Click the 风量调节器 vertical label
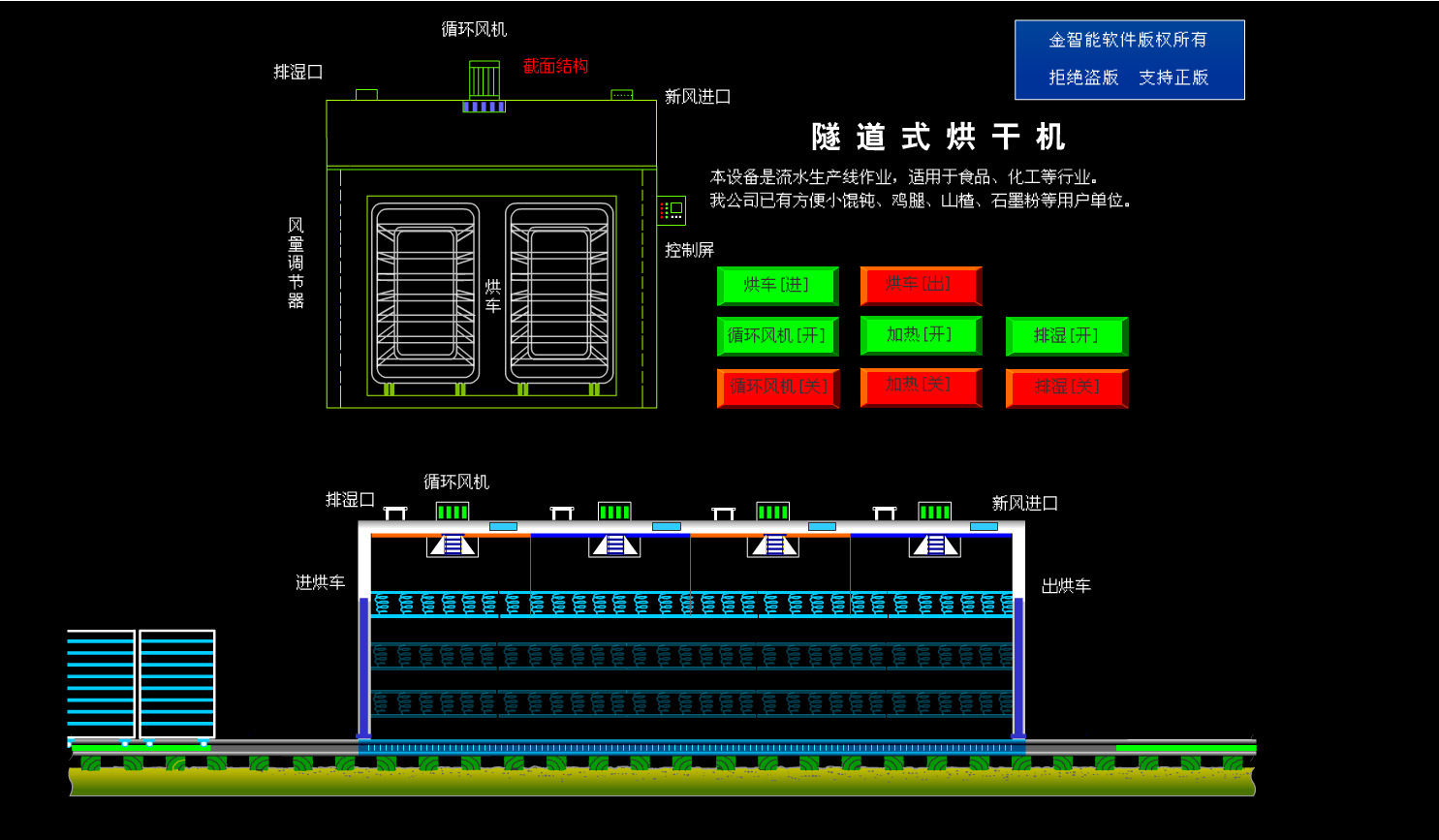Image resolution: width=1439 pixels, height=840 pixels. [296, 263]
